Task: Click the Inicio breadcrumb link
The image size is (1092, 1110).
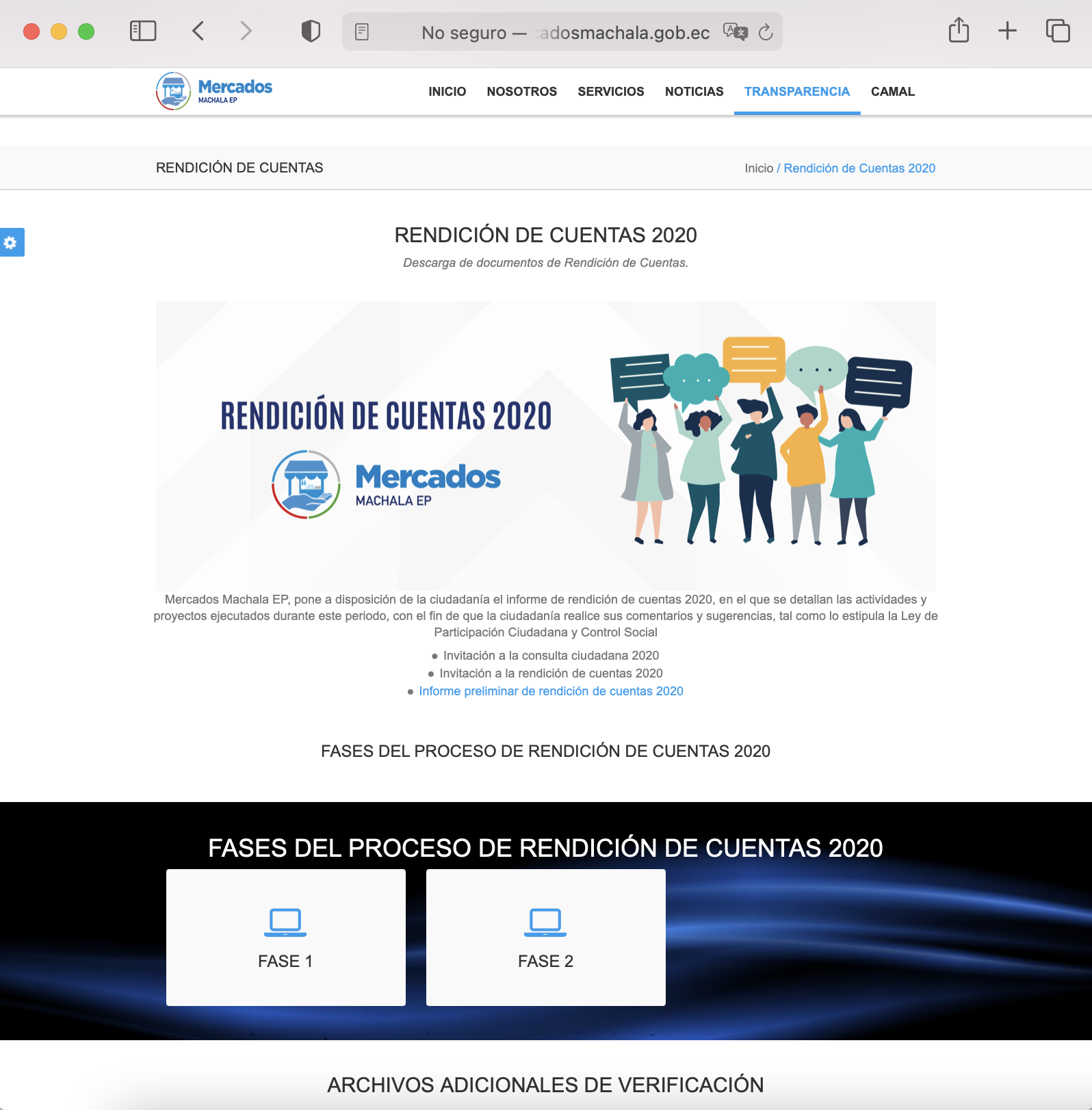Action: point(758,168)
